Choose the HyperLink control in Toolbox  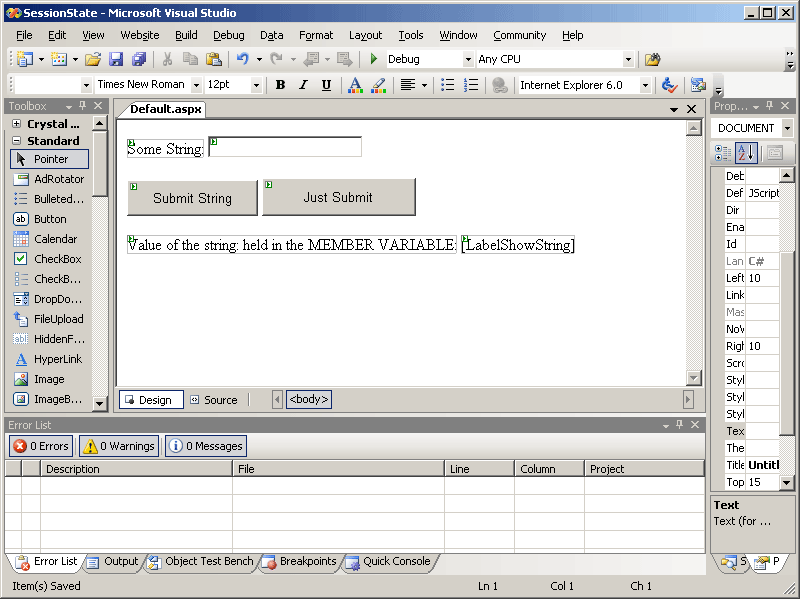coord(57,359)
